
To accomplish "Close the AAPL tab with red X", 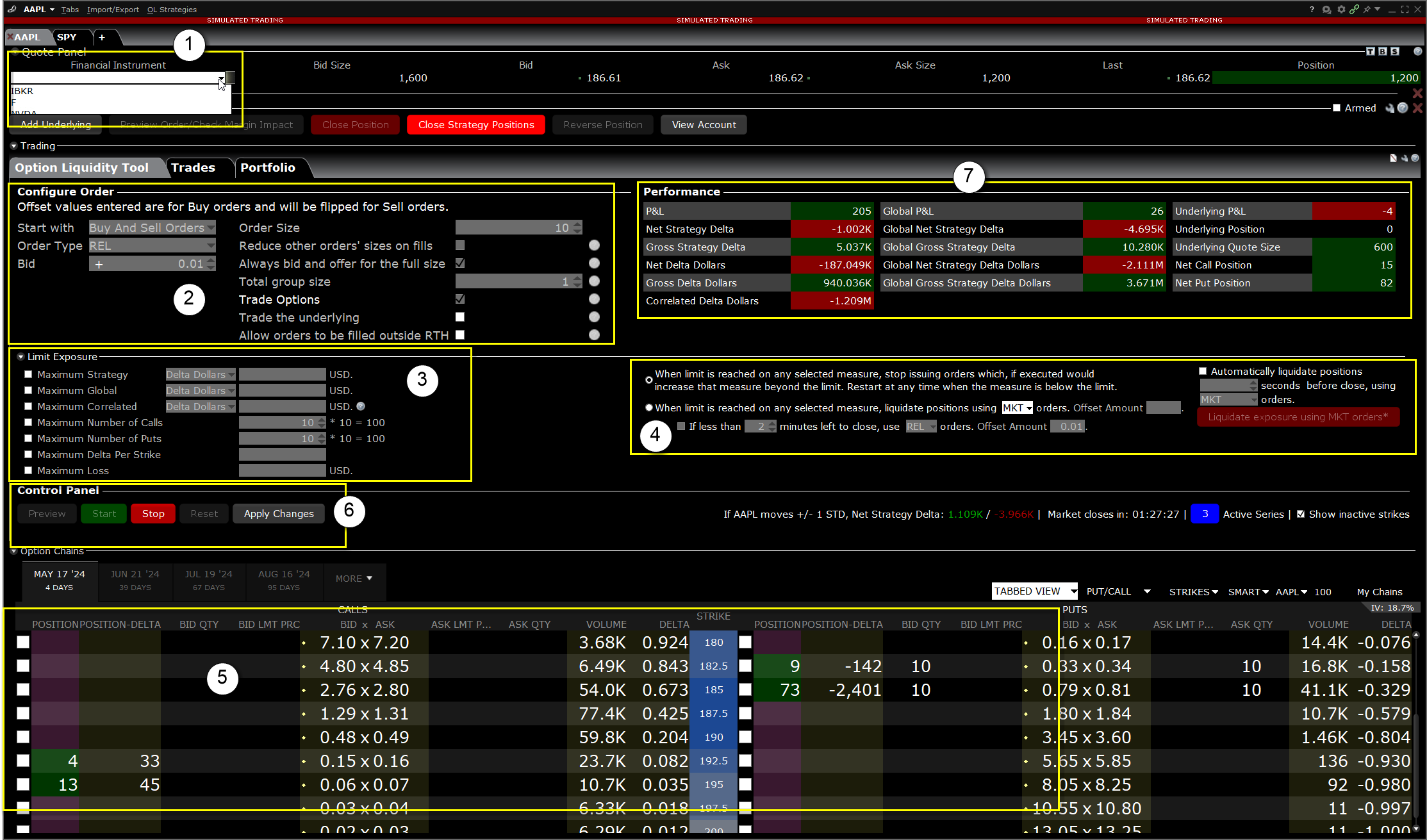I will 10,37.
